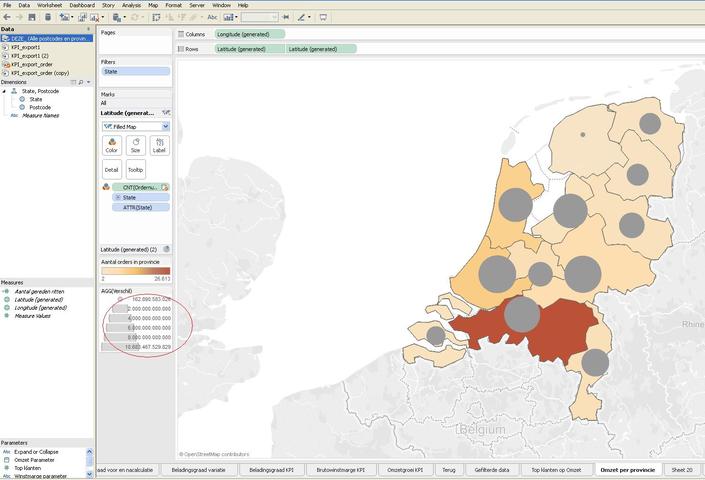This screenshot has height=480, width=705.
Task: Click the Detail marks button
Action: (x=111, y=169)
